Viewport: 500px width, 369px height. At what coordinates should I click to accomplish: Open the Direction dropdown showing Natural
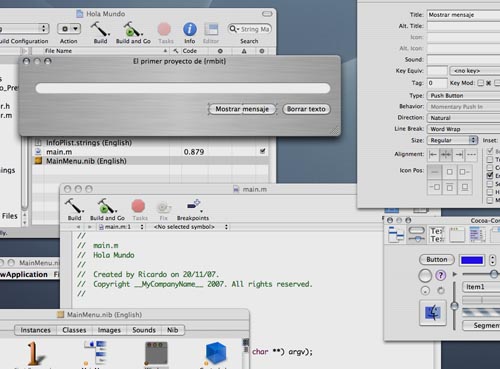[463, 118]
